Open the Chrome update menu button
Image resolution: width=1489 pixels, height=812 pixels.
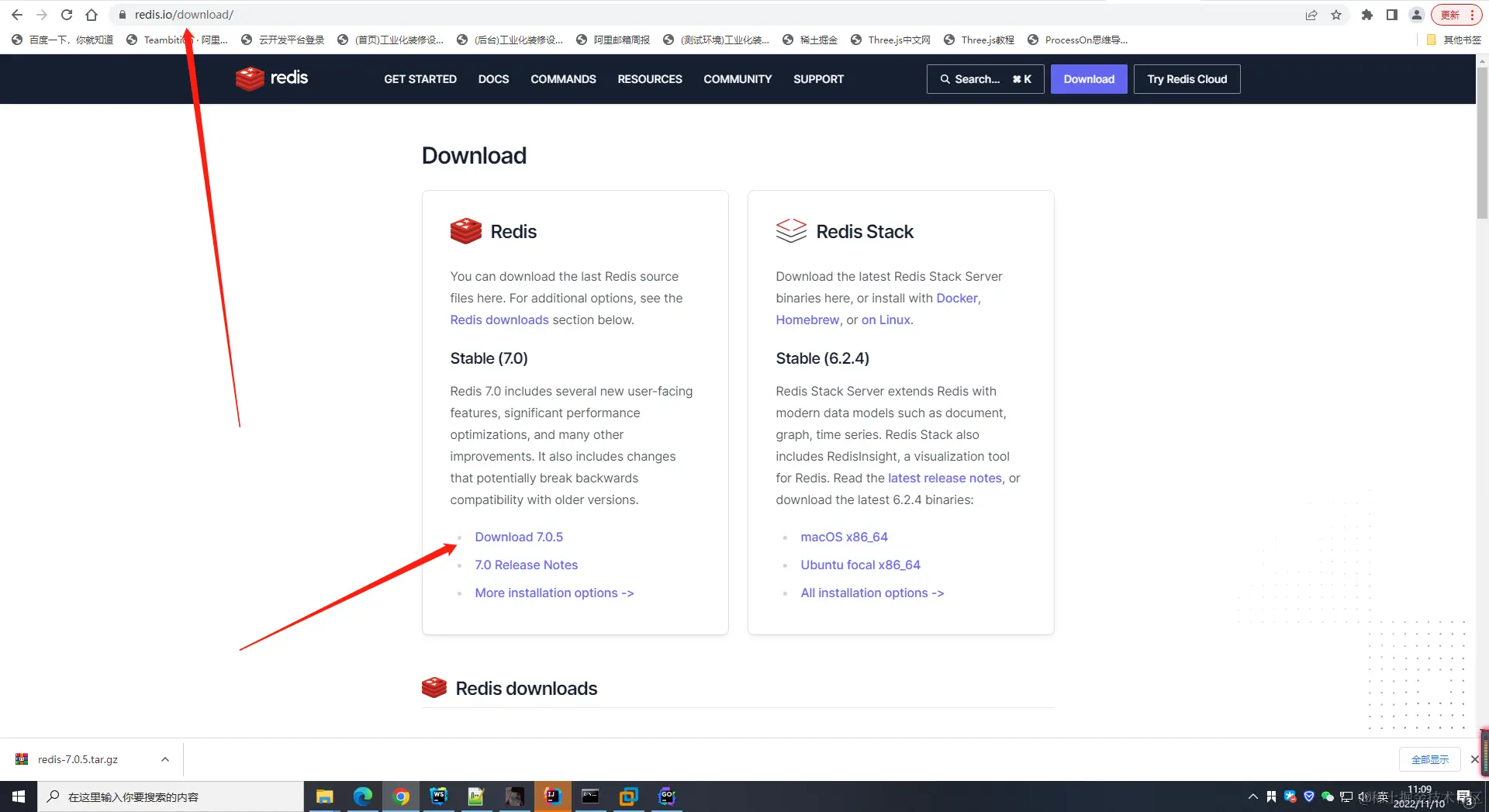1456,15
